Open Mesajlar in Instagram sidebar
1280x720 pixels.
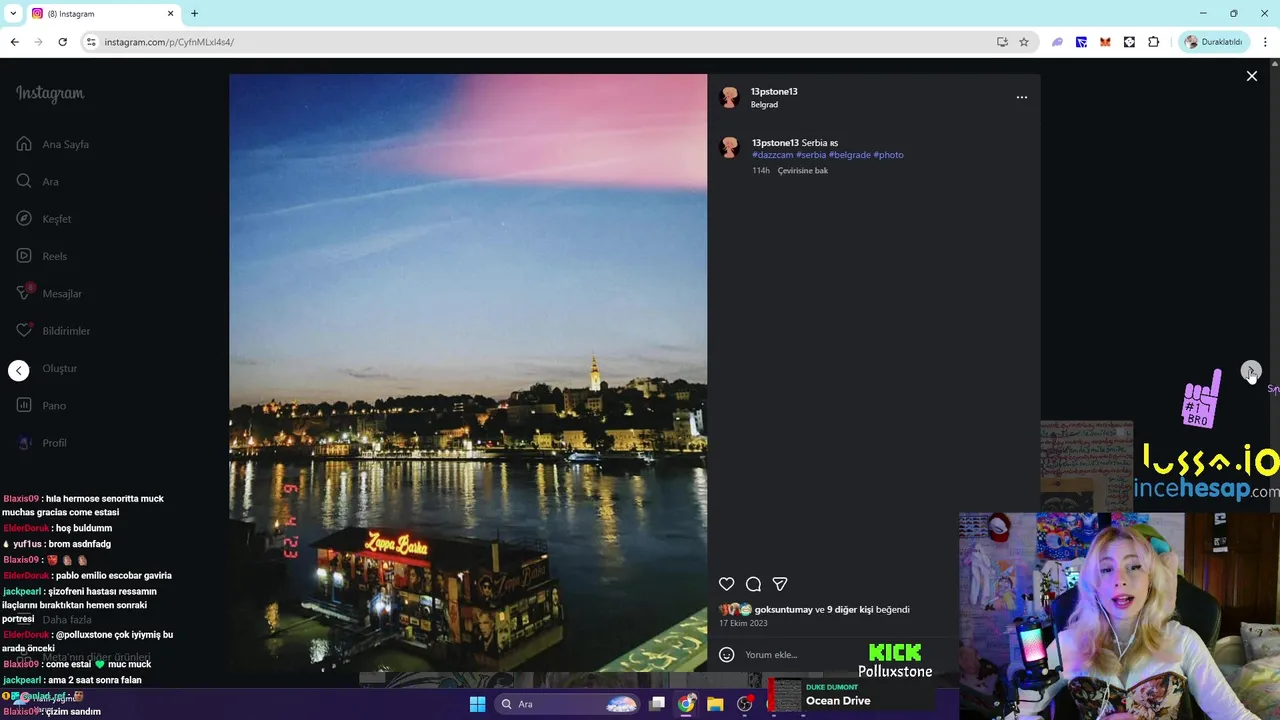49,293
